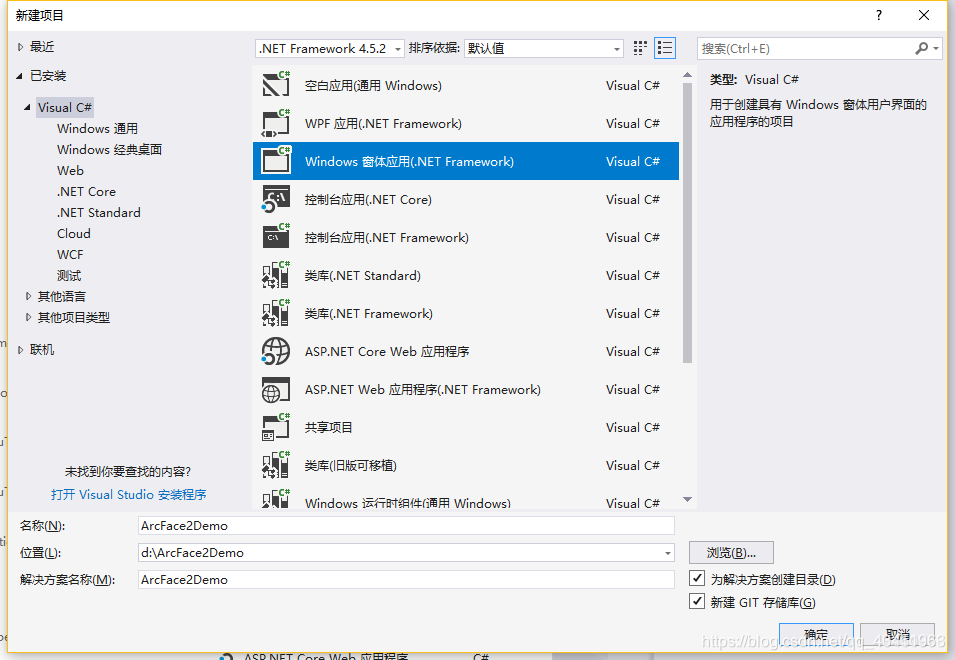Open the 排序依据 默认值 dropdown
The image size is (955, 660).
[x=544, y=48]
